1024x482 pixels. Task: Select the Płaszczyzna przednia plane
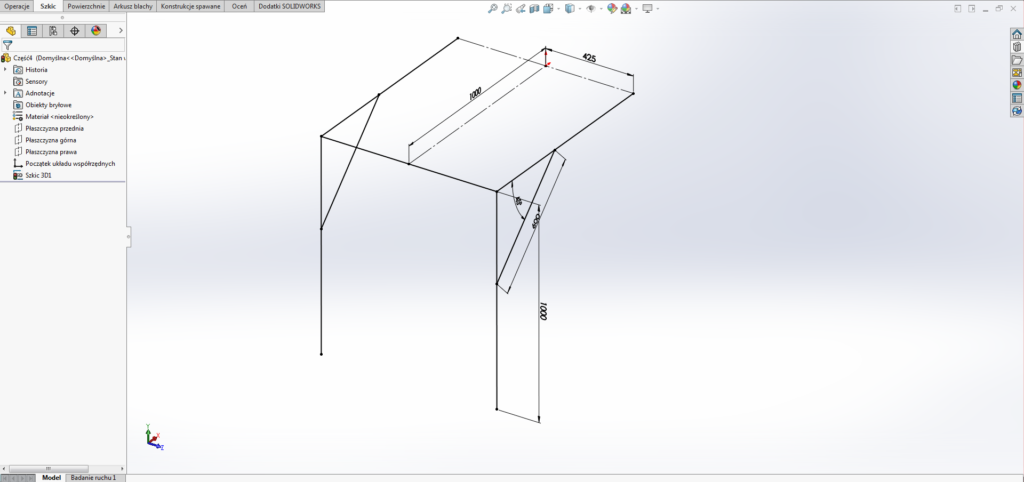(48, 129)
